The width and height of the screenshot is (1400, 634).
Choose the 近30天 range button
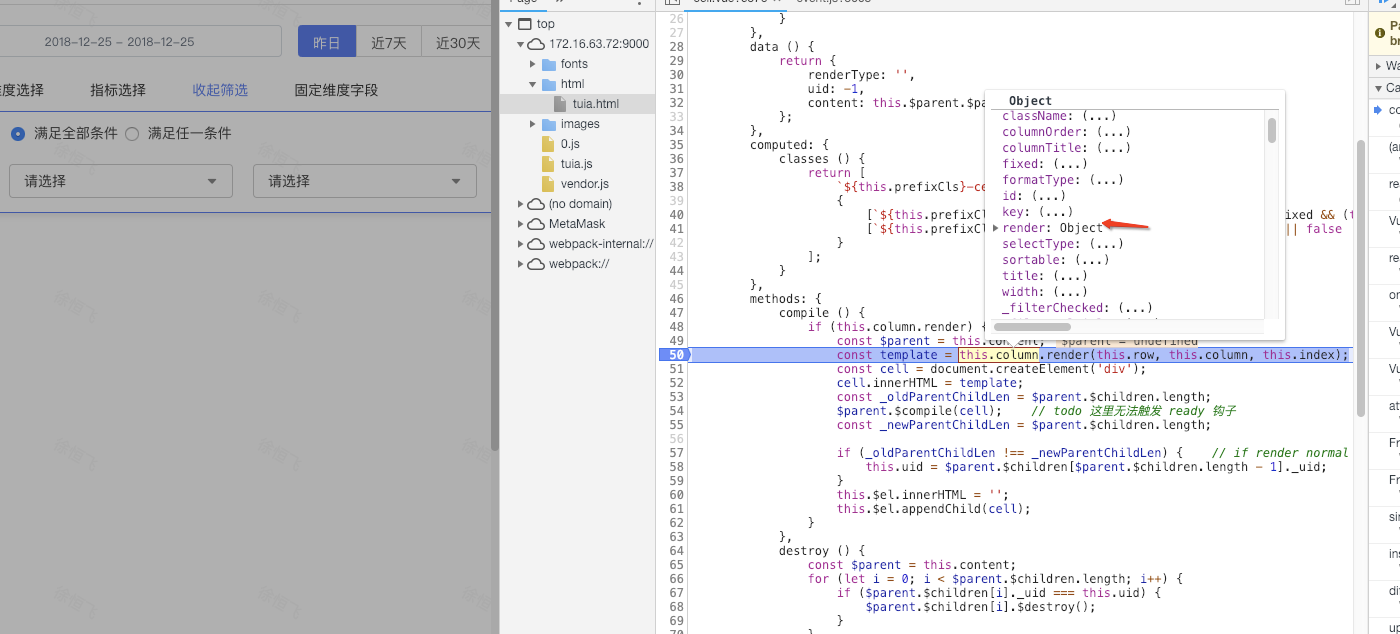457,42
